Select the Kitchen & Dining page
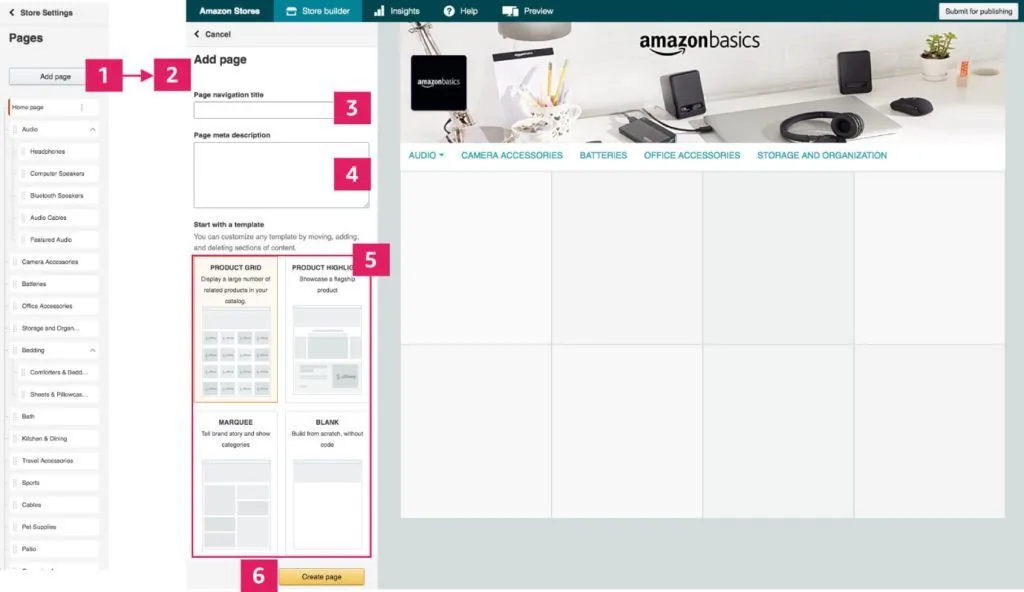Viewport: 1024px width, 592px height. pyautogui.click(x=55, y=438)
